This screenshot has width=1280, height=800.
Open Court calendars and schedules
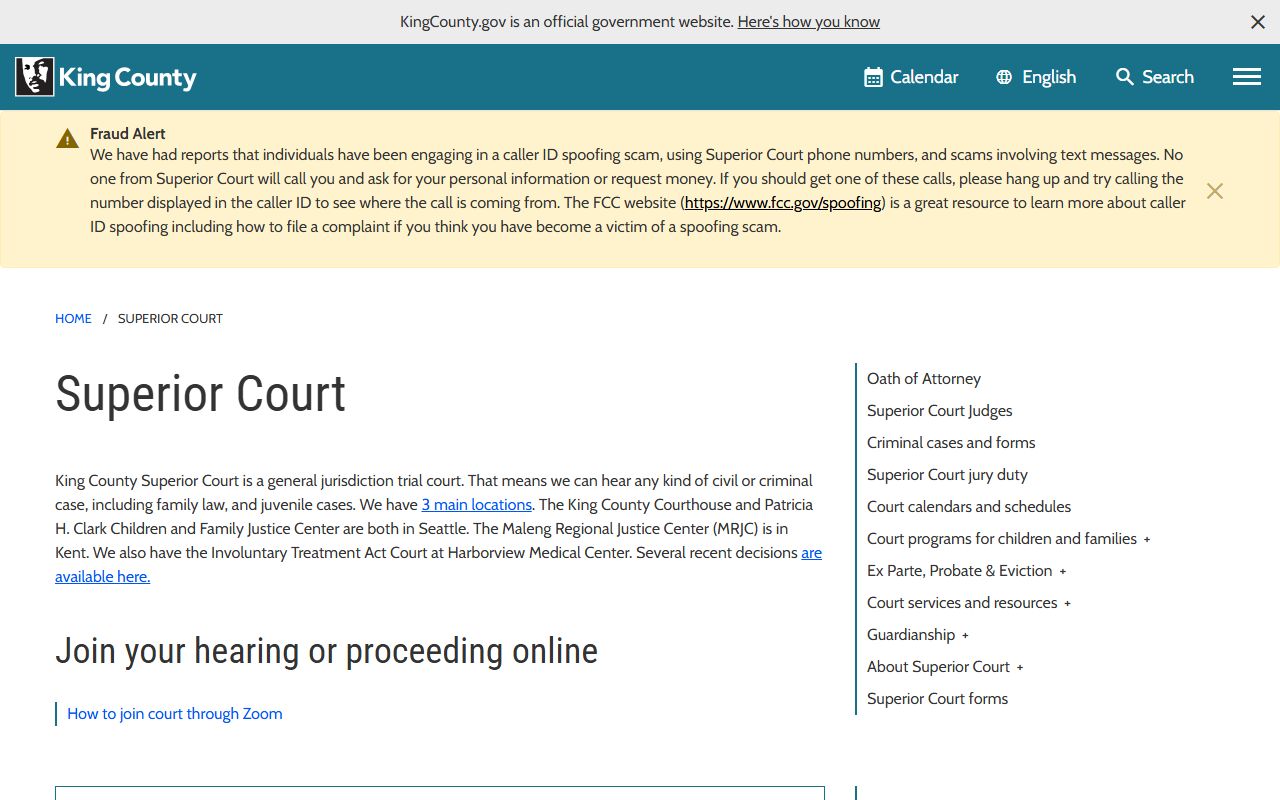969,507
